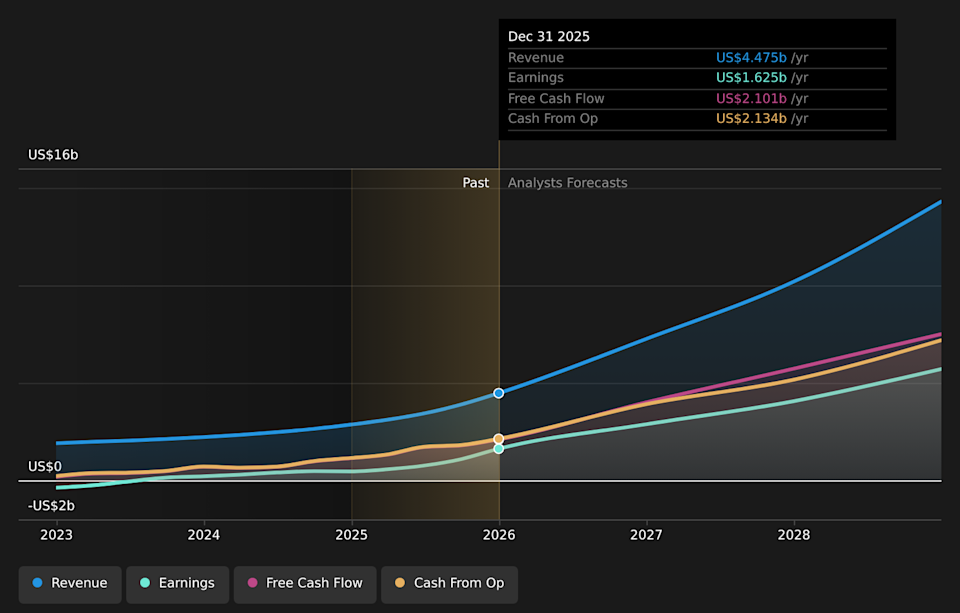Toggle the Earnings series visibility
The height and width of the screenshot is (613, 960).
coord(177,582)
